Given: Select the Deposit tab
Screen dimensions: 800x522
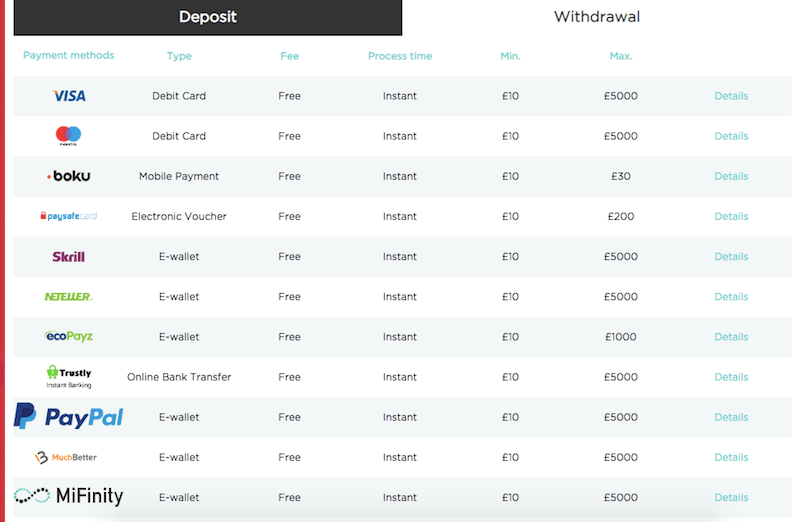Looking at the screenshot, I should [208, 17].
